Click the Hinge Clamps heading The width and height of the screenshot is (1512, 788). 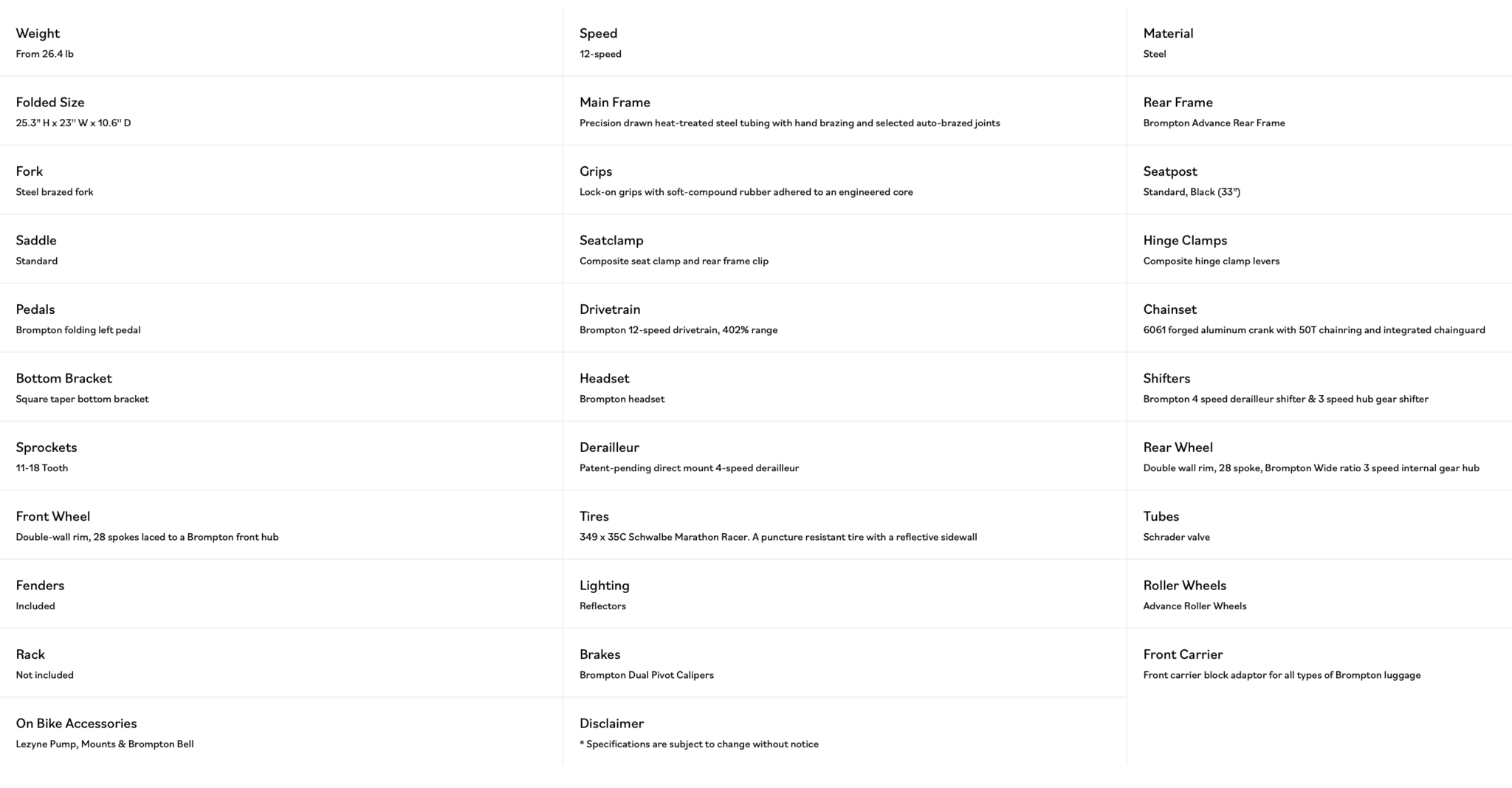(x=1184, y=240)
